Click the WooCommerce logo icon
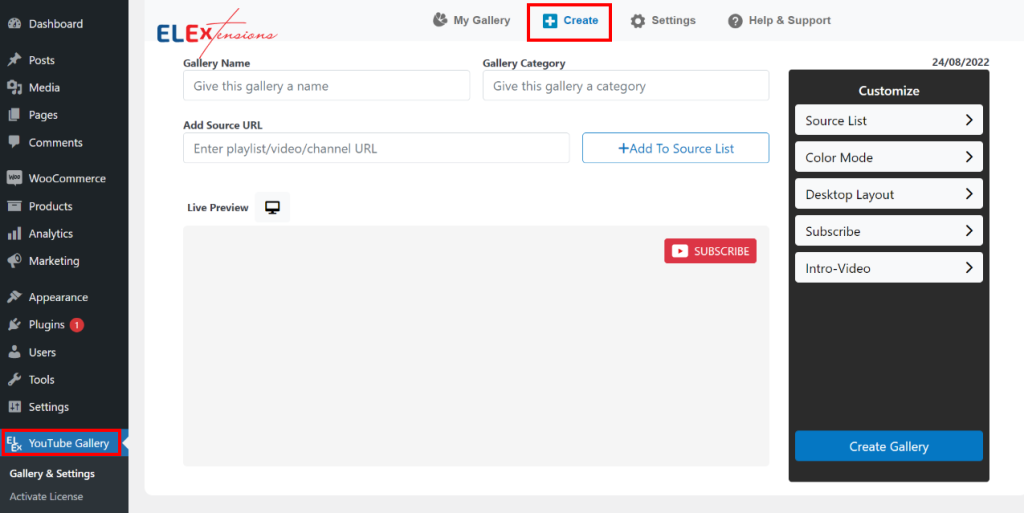This screenshot has width=1024, height=513. 14,178
